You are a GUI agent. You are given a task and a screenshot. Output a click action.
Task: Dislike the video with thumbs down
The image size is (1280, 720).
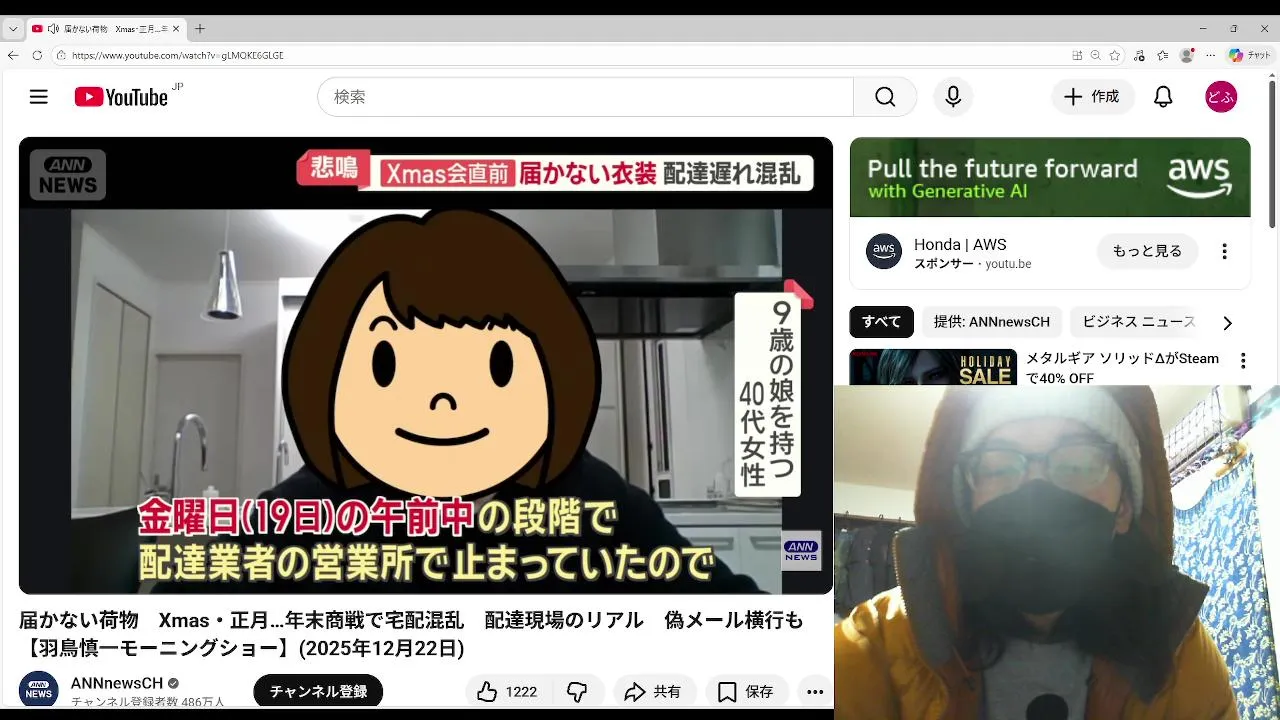(x=577, y=691)
